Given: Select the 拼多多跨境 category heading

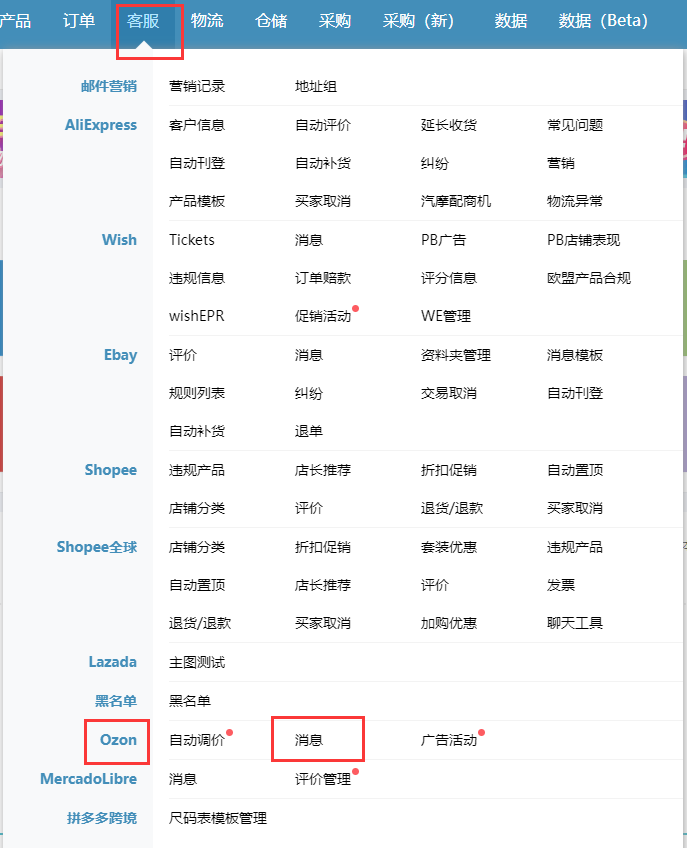Looking at the screenshot, I should point(102,818).
